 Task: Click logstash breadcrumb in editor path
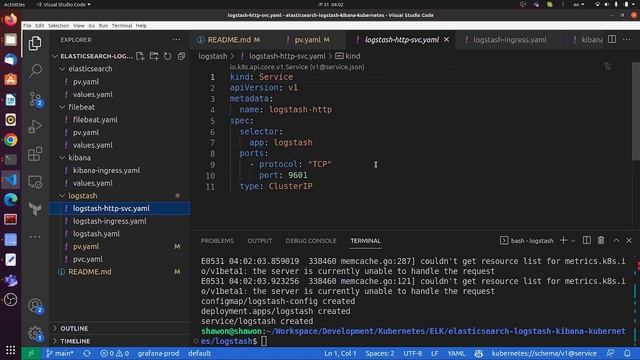coord(213,56)
